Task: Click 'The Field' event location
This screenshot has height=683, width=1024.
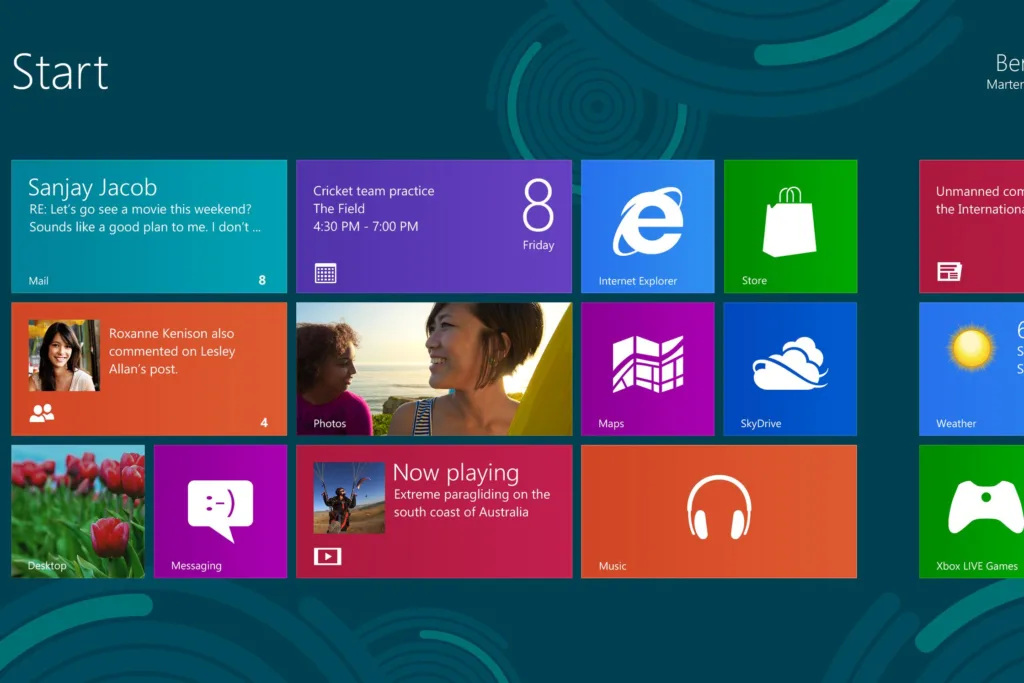Action: point(339,208)
